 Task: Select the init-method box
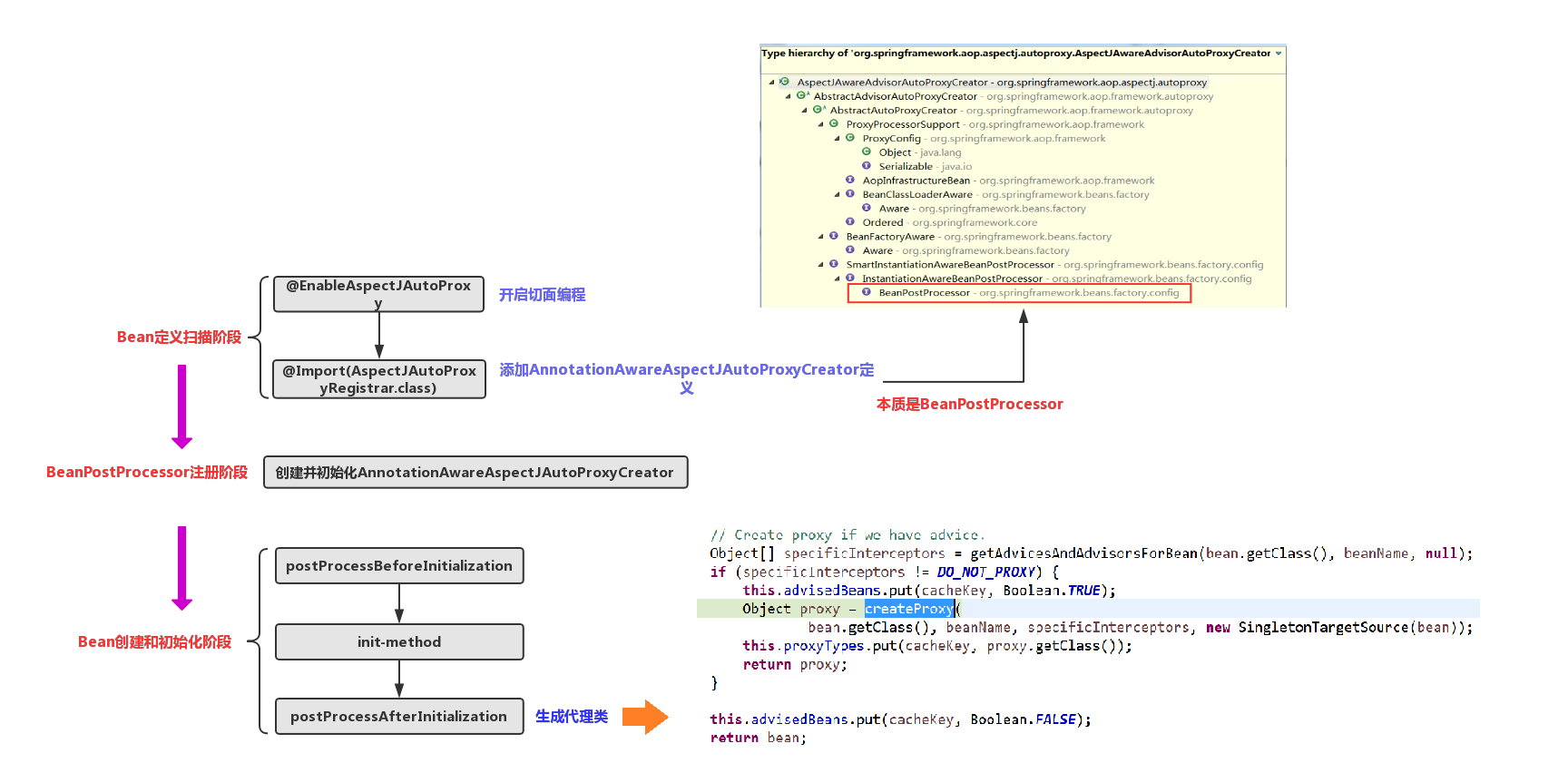399,641
